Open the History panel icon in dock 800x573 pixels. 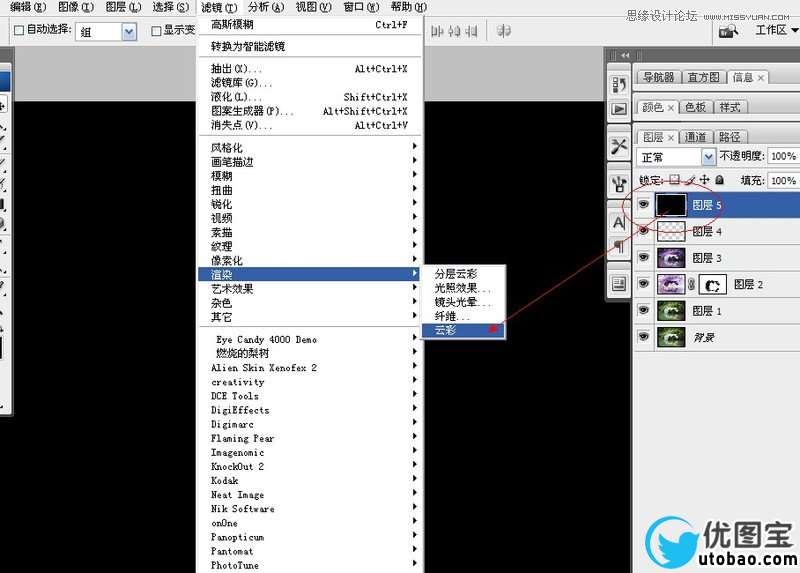coord(619,85)
